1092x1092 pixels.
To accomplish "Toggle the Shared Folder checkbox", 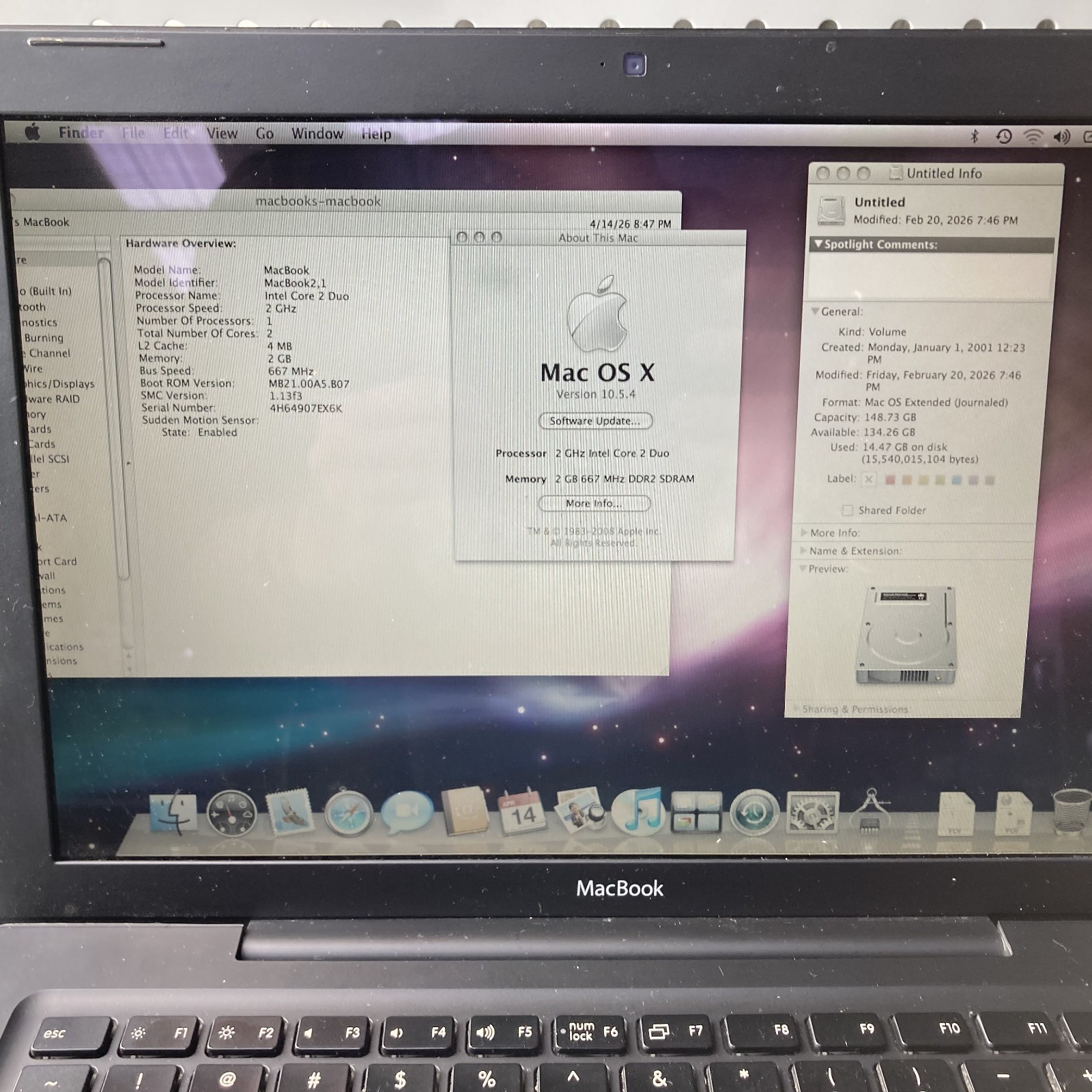I will pos(847,510).
